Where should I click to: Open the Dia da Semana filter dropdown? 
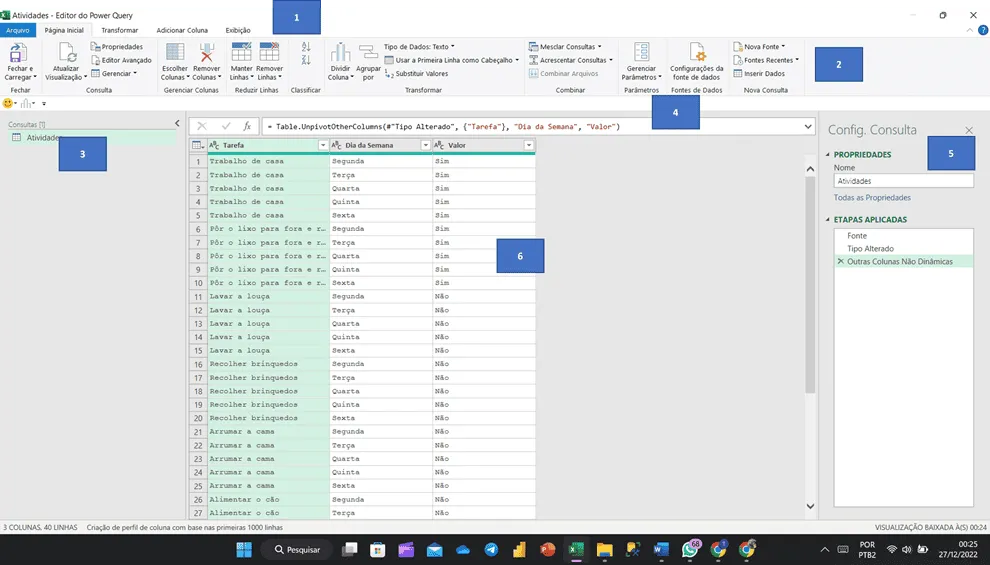click(426, 145)
